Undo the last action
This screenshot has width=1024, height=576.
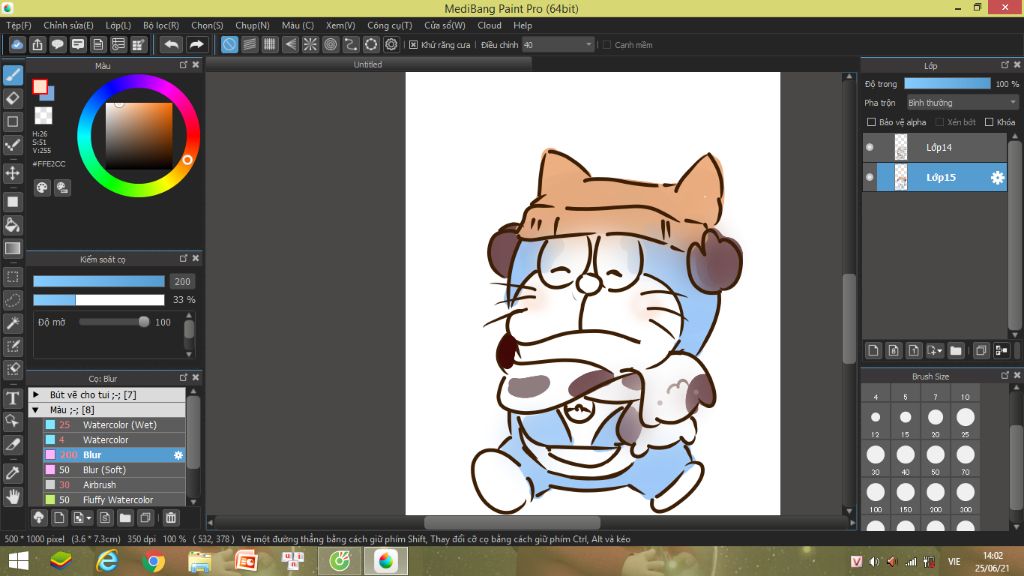171,44
